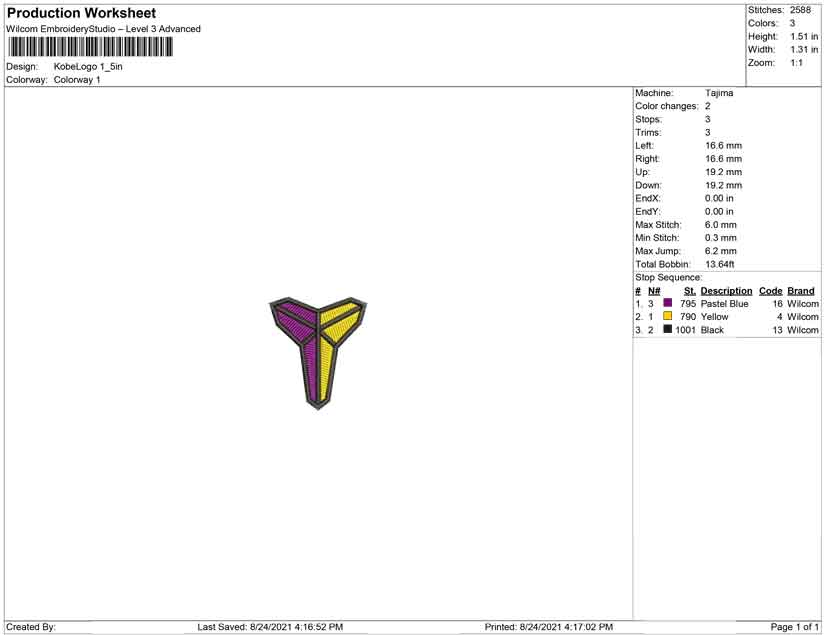Click the Min Stitch value 0.3 mm

click(721, 238)
